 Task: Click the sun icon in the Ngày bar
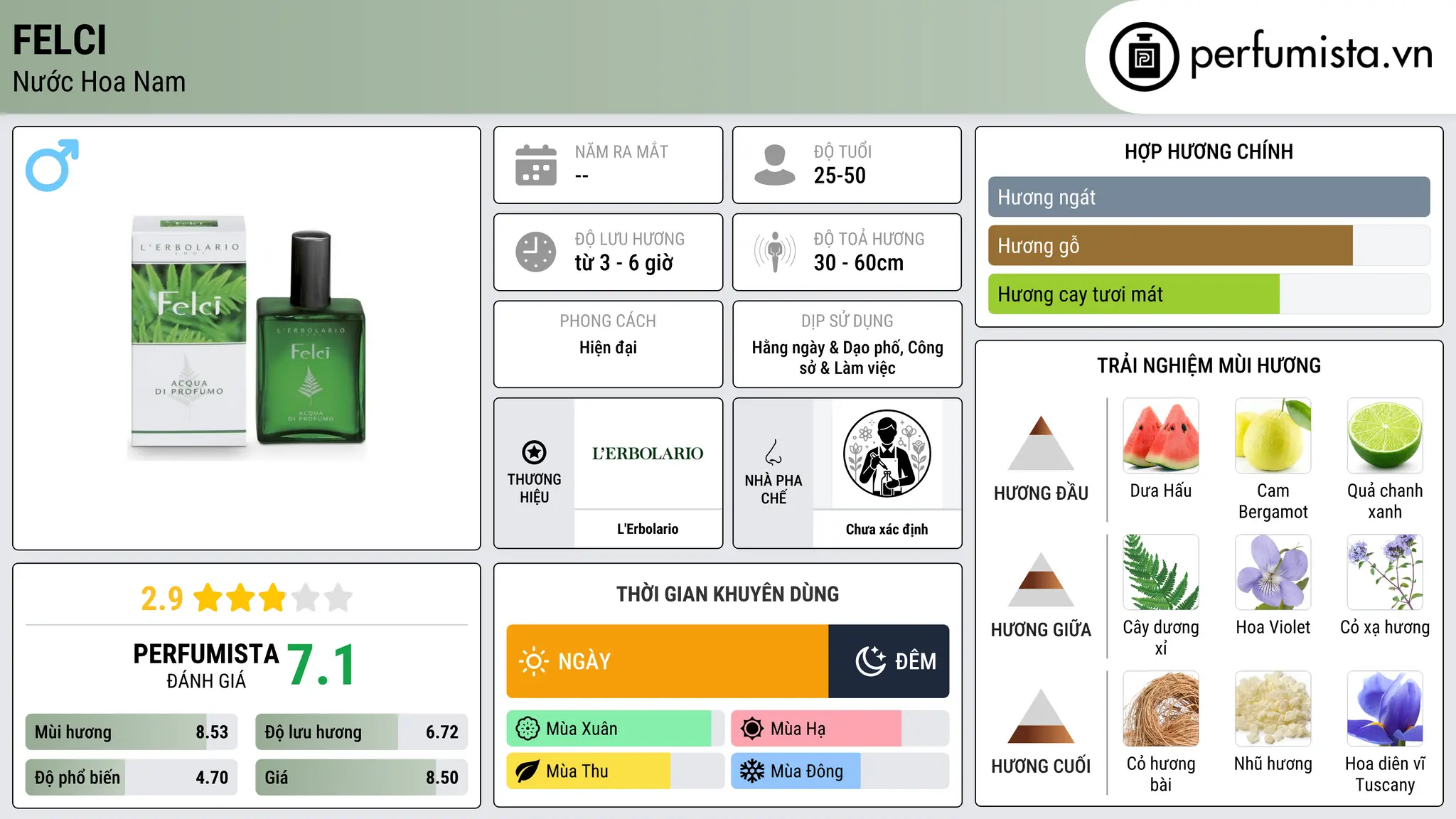tap(533, 661)
